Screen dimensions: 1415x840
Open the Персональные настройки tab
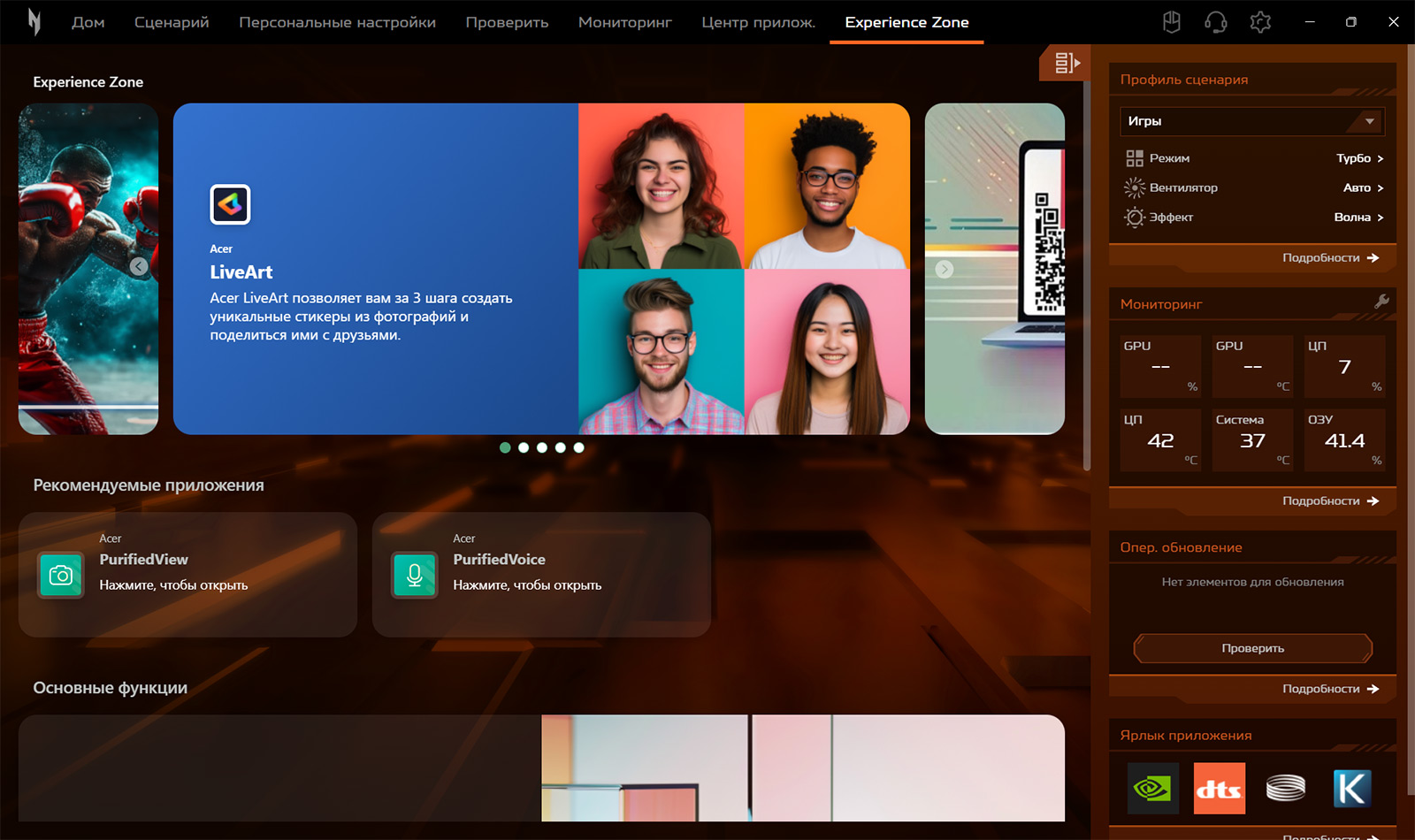337,22
